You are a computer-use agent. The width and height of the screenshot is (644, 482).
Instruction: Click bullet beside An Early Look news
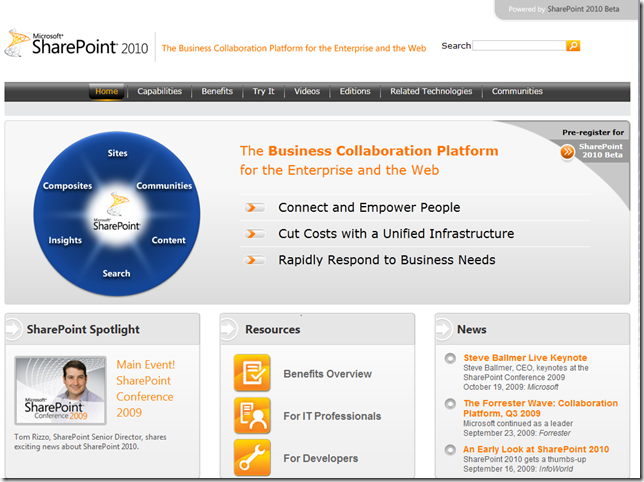(x=450, y=450)
